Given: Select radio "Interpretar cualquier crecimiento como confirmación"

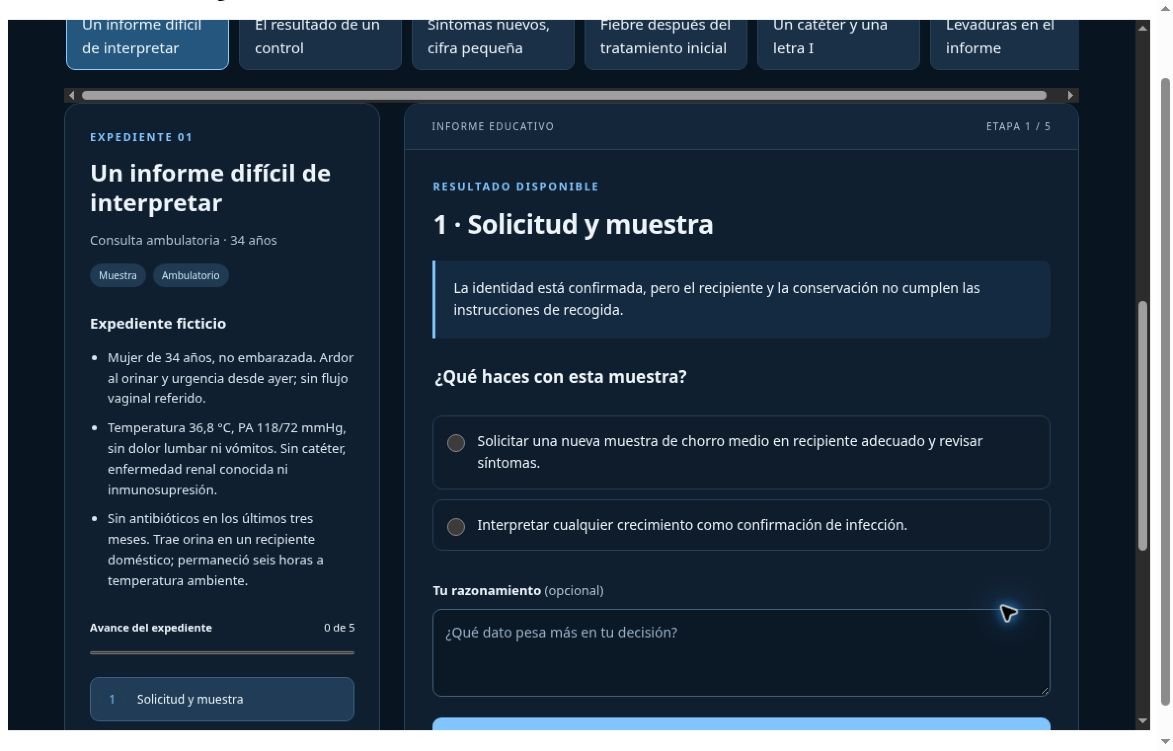Looking at the screenshot, I should click(456, 527).
